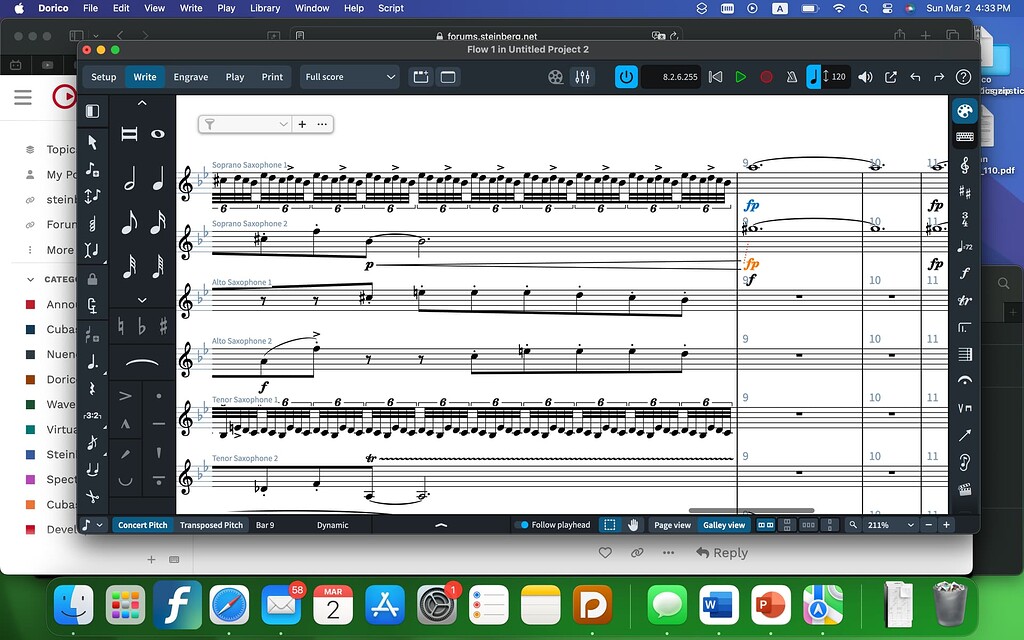This screenshot has width=1024, height=640.
Task: Expand more note durations with the down chevron
Action: tap(141, 299)
